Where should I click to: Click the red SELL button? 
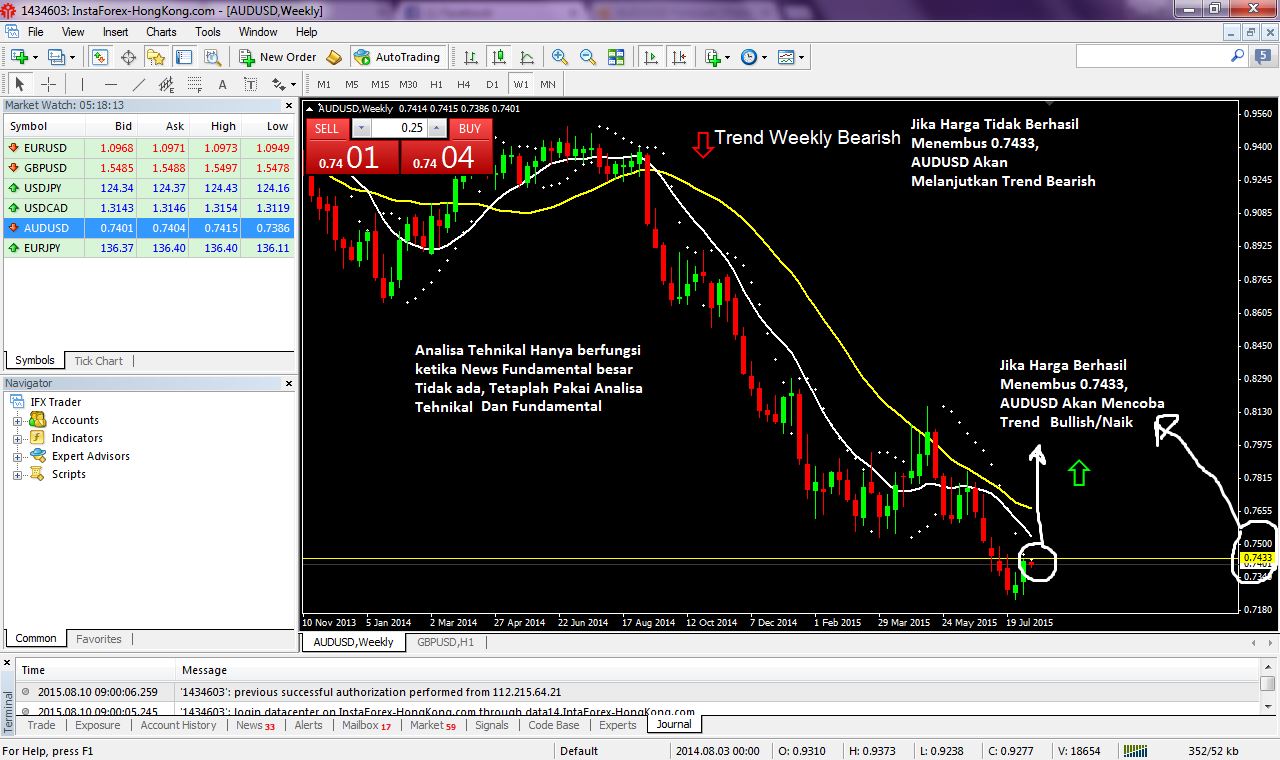327,128
